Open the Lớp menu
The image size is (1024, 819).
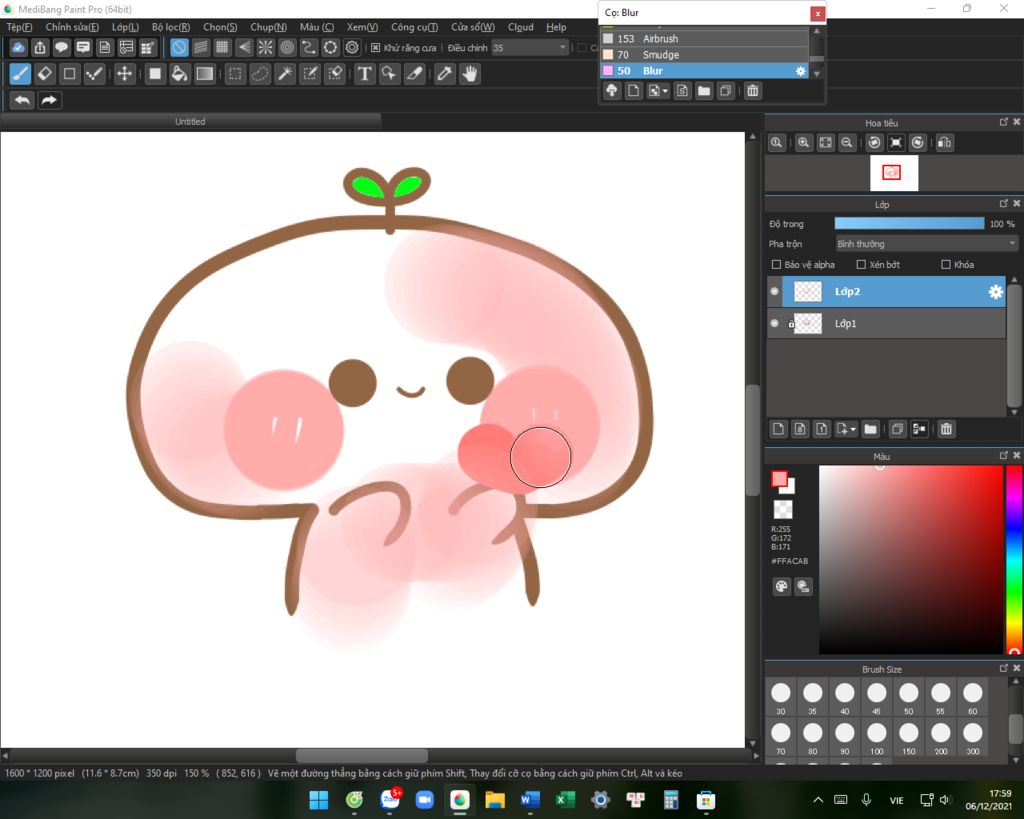pos(125,27)
